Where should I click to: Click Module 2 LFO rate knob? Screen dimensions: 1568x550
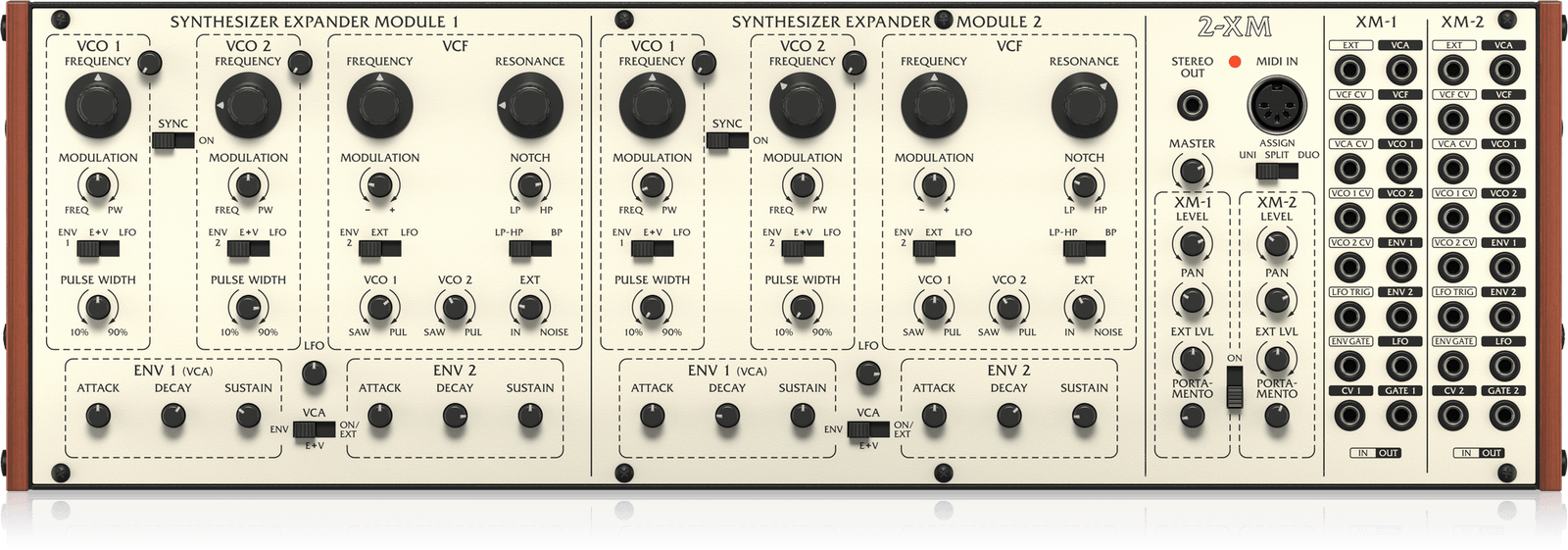868,373
